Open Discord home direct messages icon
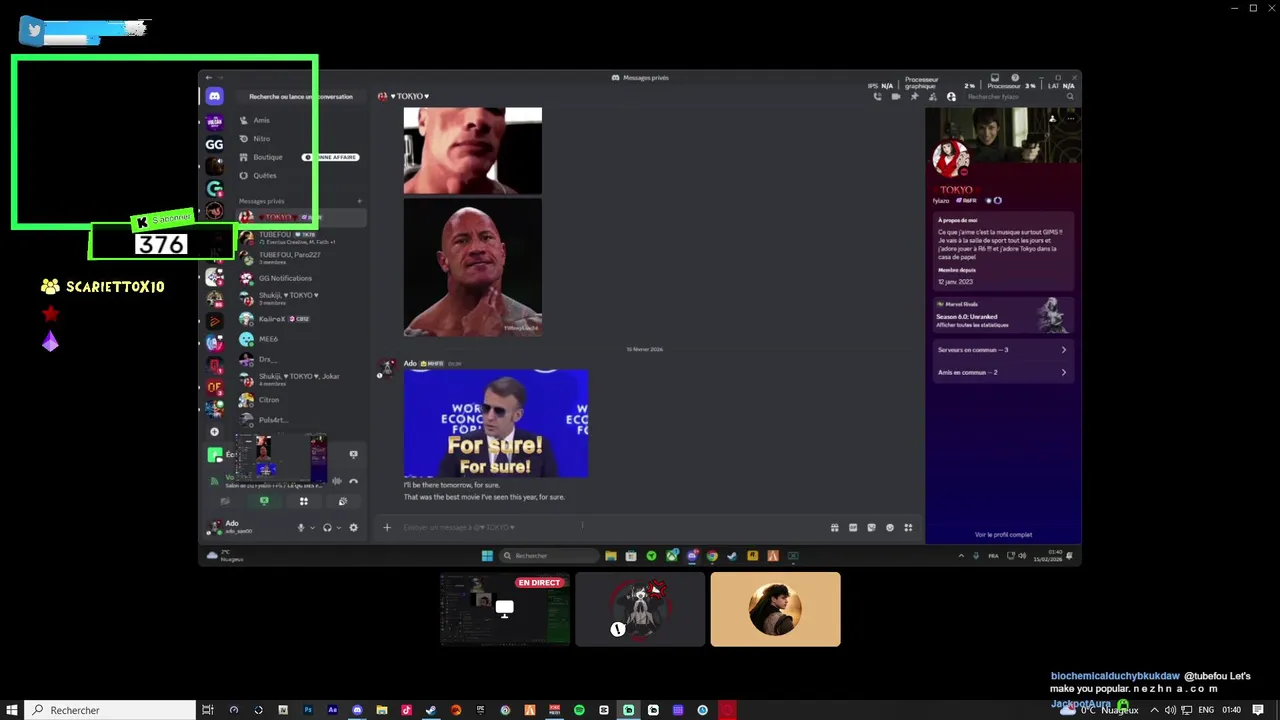Viewport: 1280px width, 720px height. point(214,97)
